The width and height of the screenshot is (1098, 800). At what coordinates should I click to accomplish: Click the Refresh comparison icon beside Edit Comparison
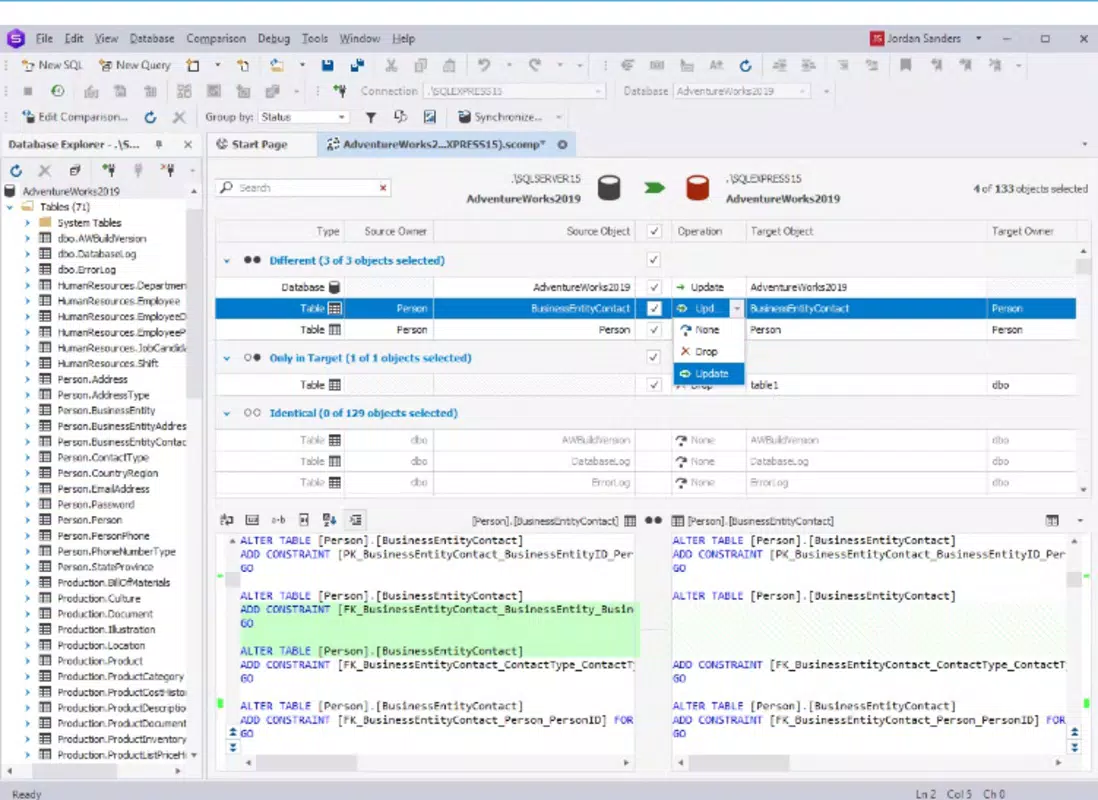[x=150, y=117]
